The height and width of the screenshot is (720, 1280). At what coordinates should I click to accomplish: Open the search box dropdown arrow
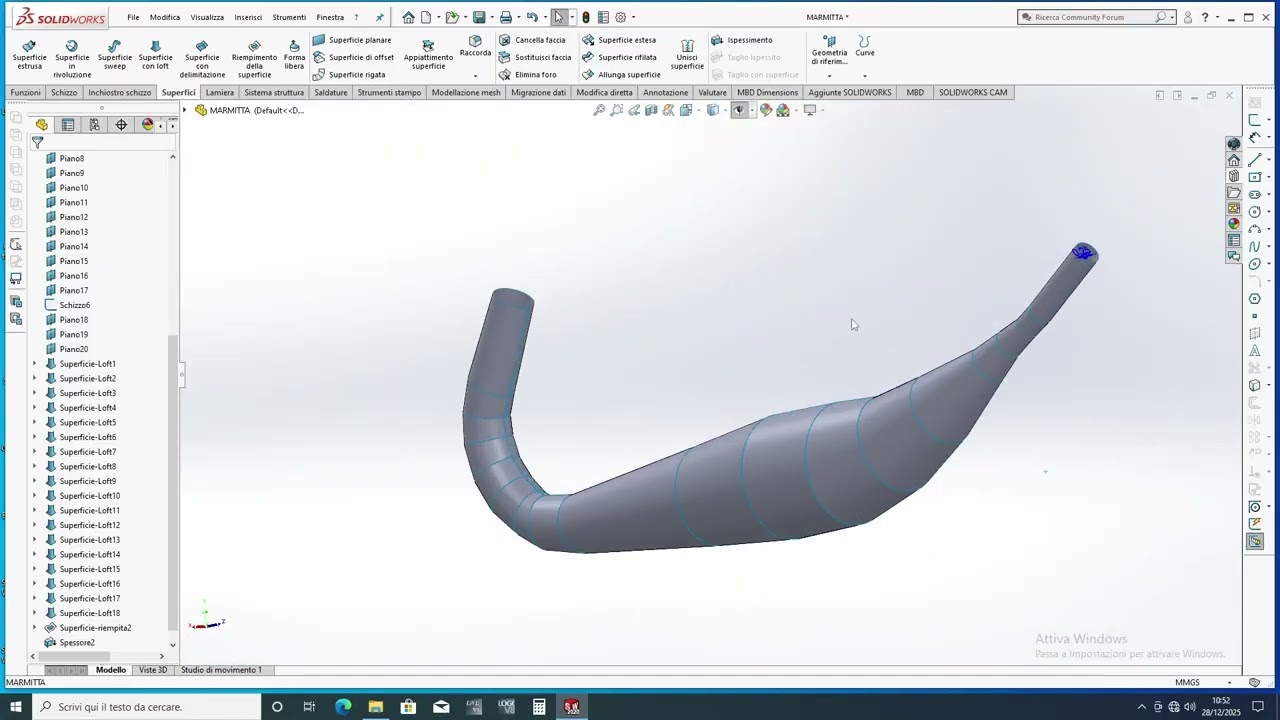[x=1173, y=17]
